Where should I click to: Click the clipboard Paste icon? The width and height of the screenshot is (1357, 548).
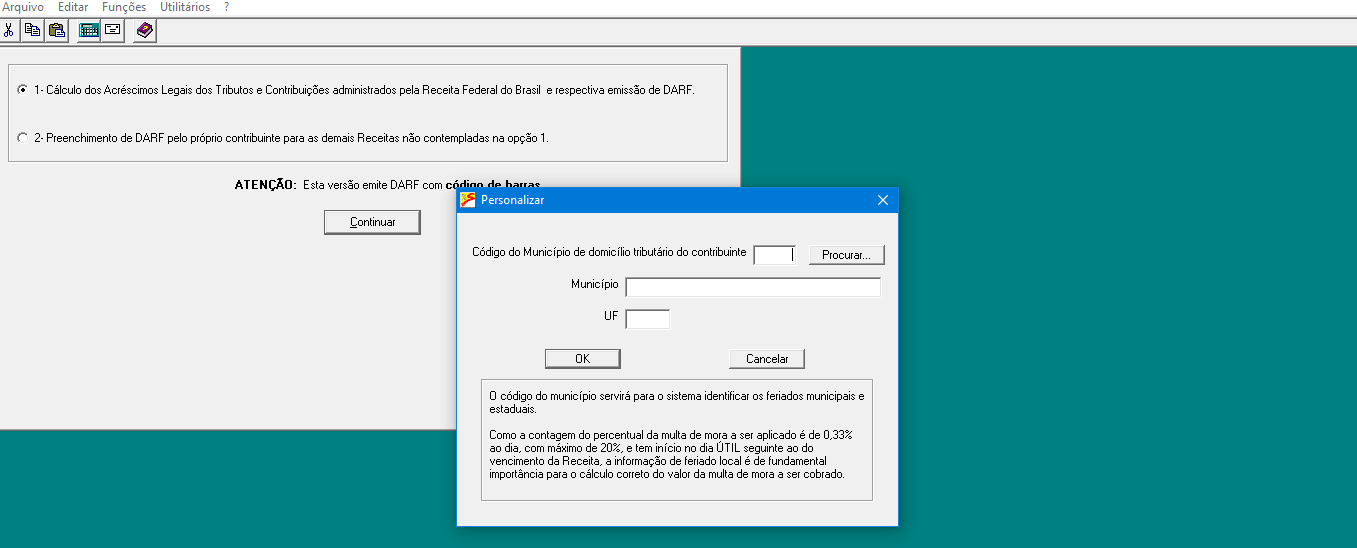[57, 30]
